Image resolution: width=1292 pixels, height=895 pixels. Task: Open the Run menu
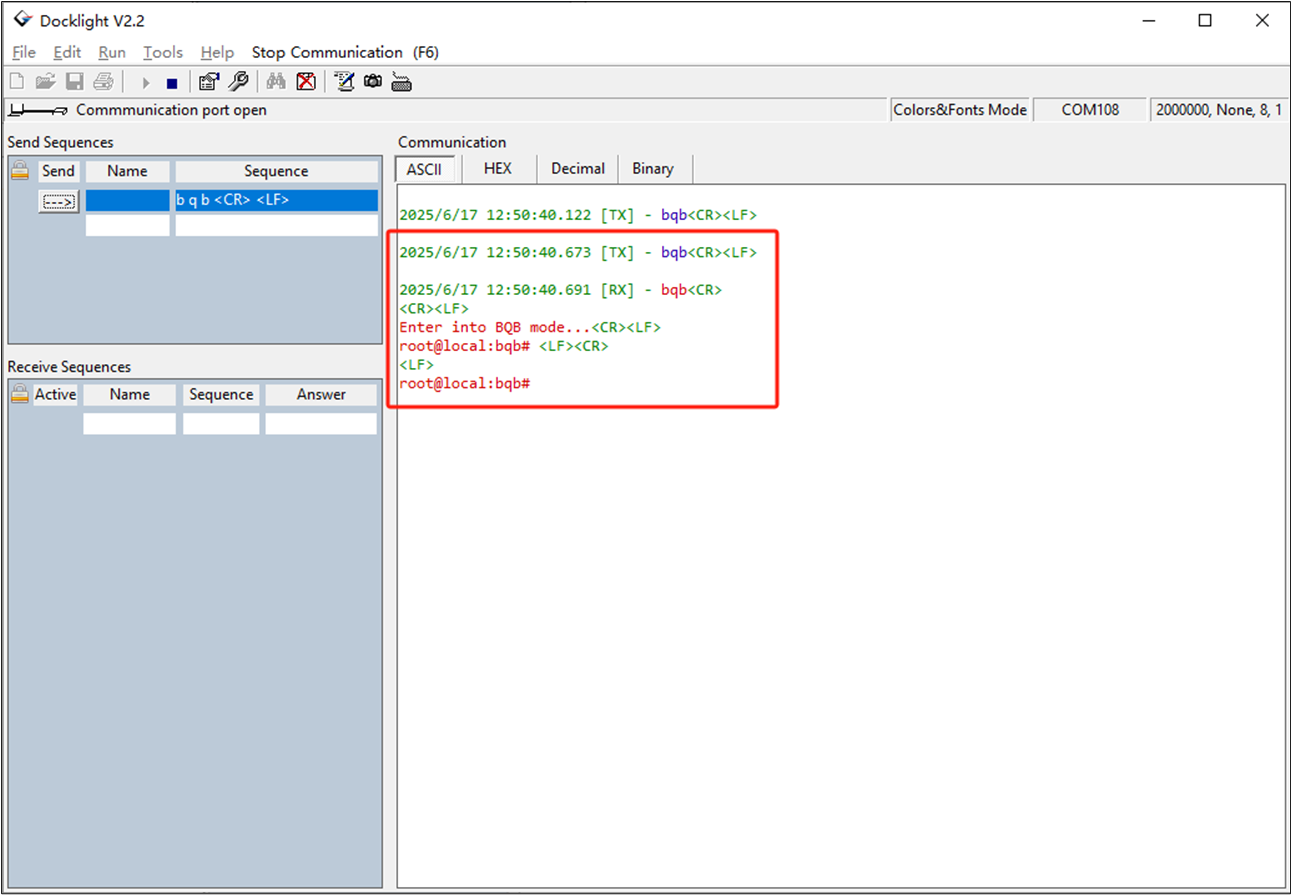coord(112,52)
